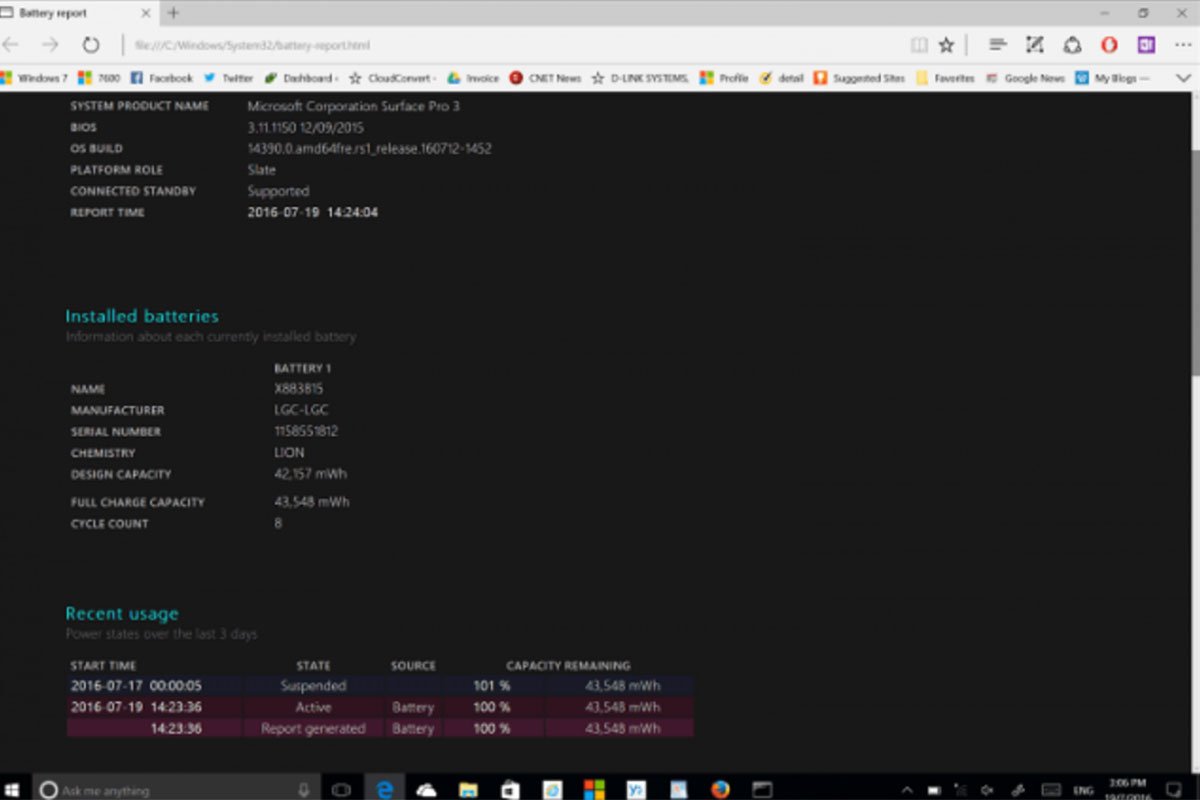
Task: Show hidden system tray icons chevron
Action: 907,789
